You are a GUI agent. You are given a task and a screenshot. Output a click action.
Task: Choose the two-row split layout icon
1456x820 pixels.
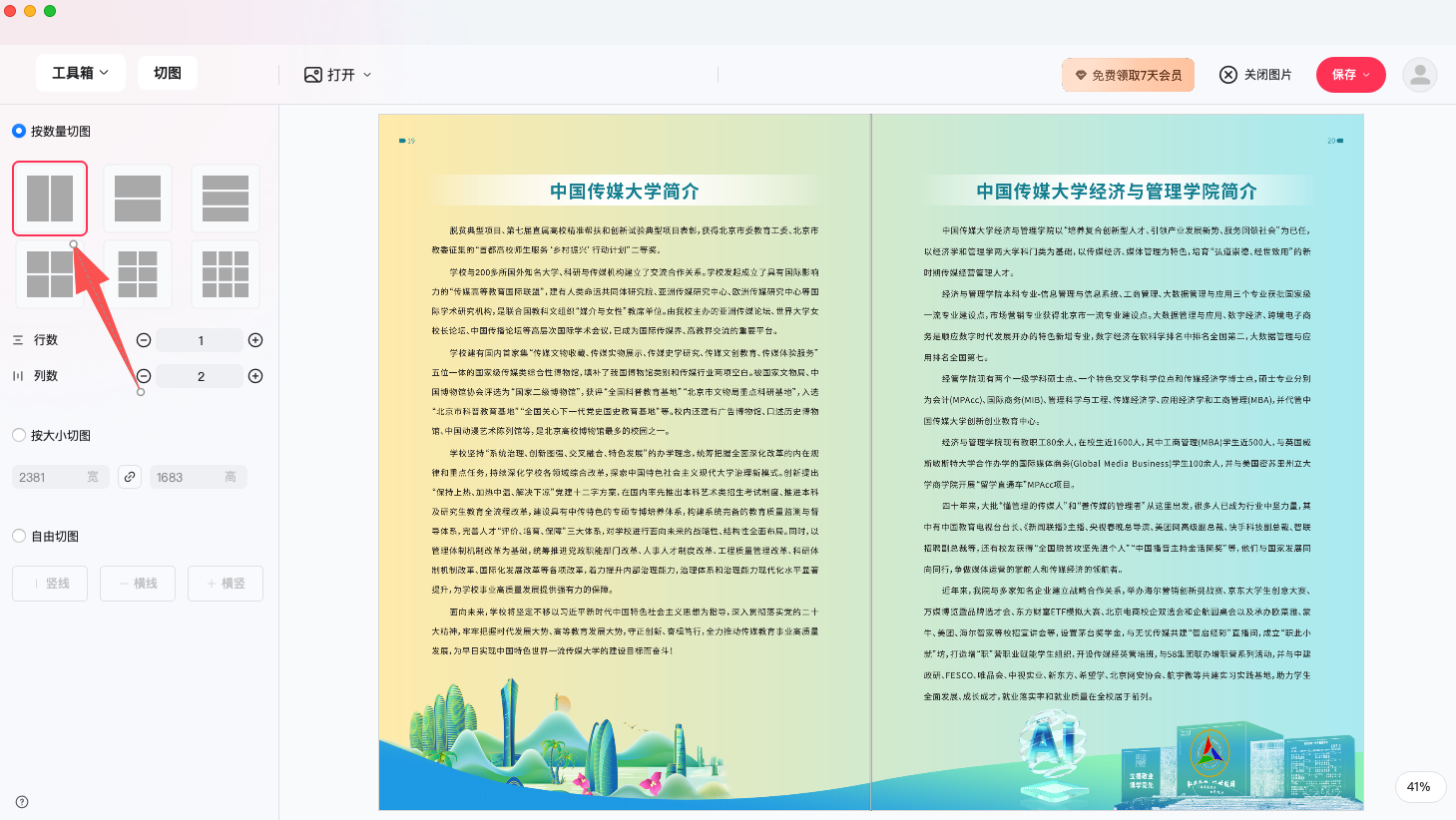tap(138, 199)
